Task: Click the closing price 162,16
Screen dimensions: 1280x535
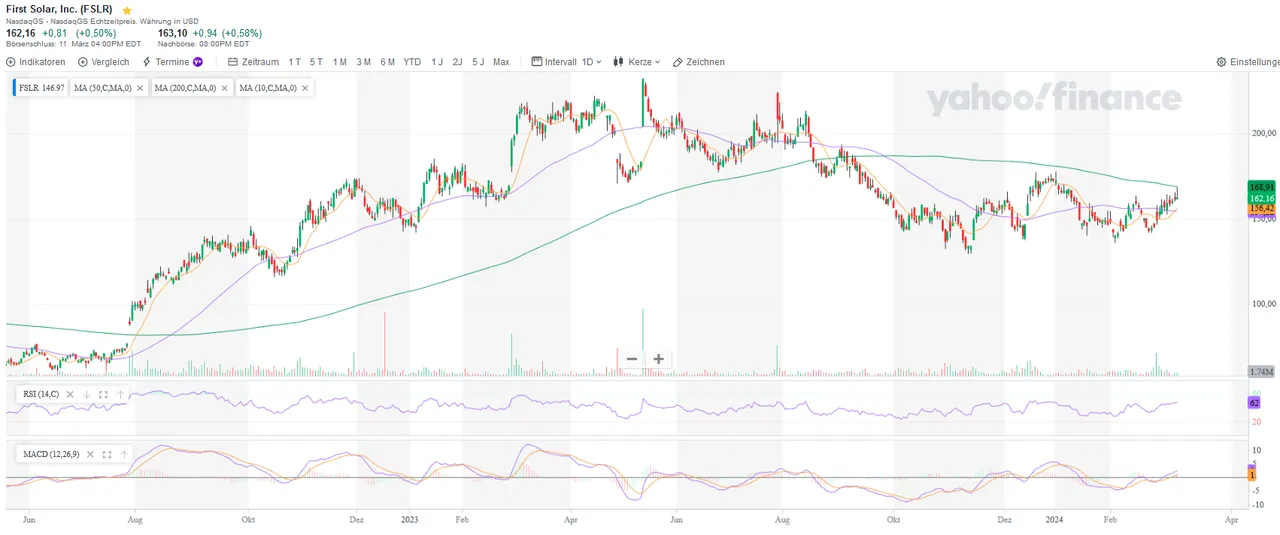Action: pyautogui.click(x=21, y=33)
